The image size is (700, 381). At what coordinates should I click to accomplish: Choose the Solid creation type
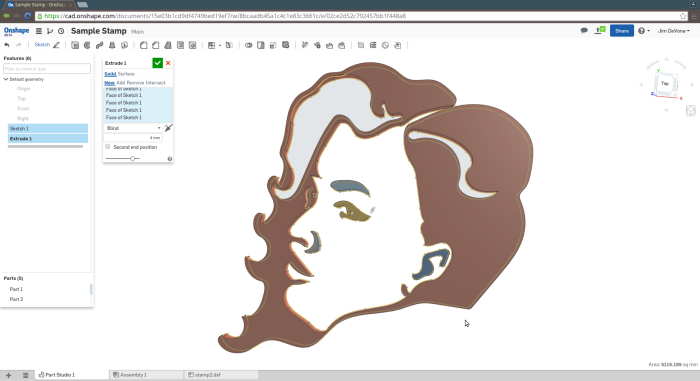[110, 74]
